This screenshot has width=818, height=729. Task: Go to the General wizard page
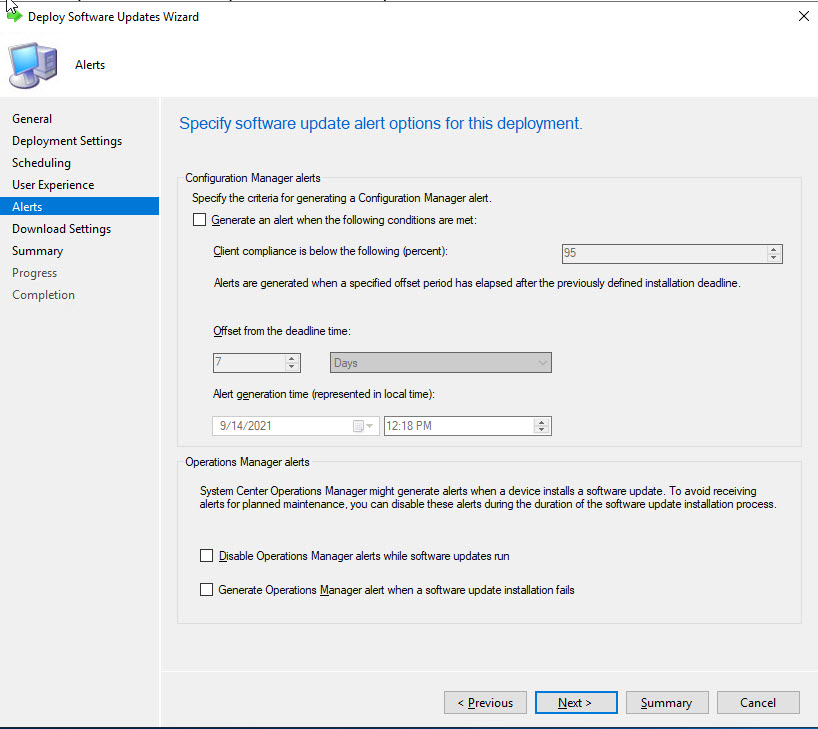pyautogui.click(x=32, y=119)
